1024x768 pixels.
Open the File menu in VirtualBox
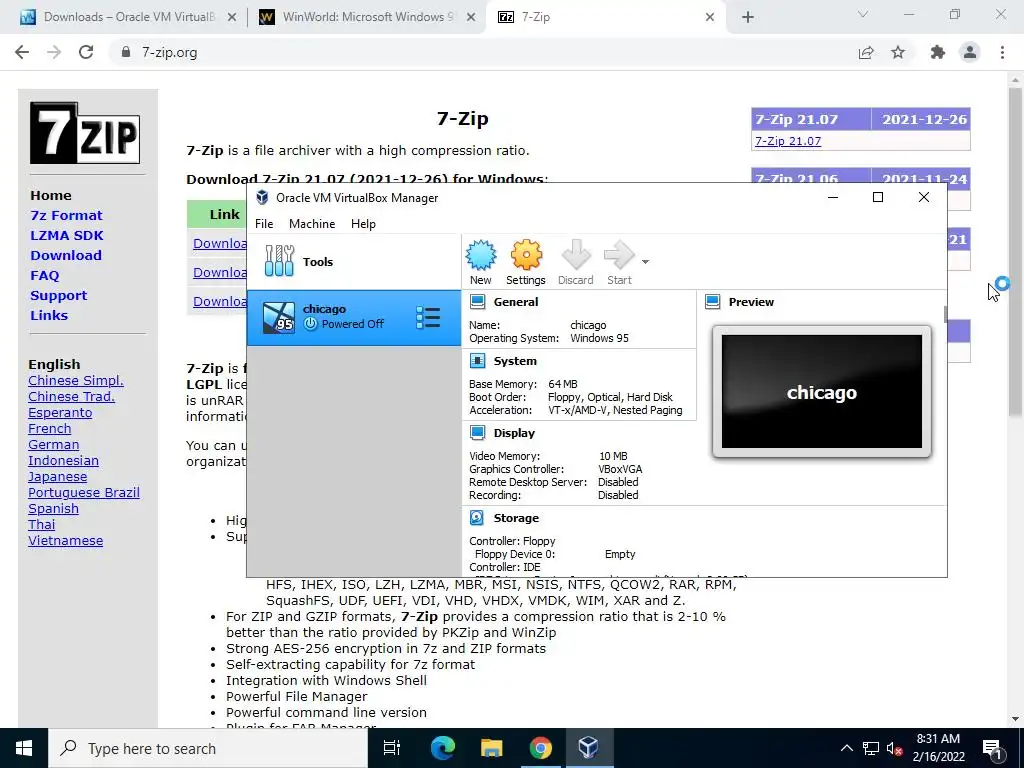point(264,223)
